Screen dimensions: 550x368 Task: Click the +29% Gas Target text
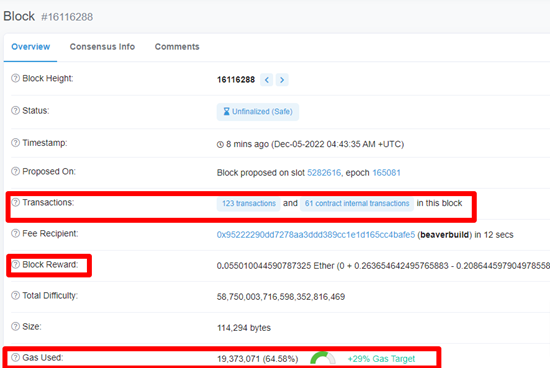(381, 359)
